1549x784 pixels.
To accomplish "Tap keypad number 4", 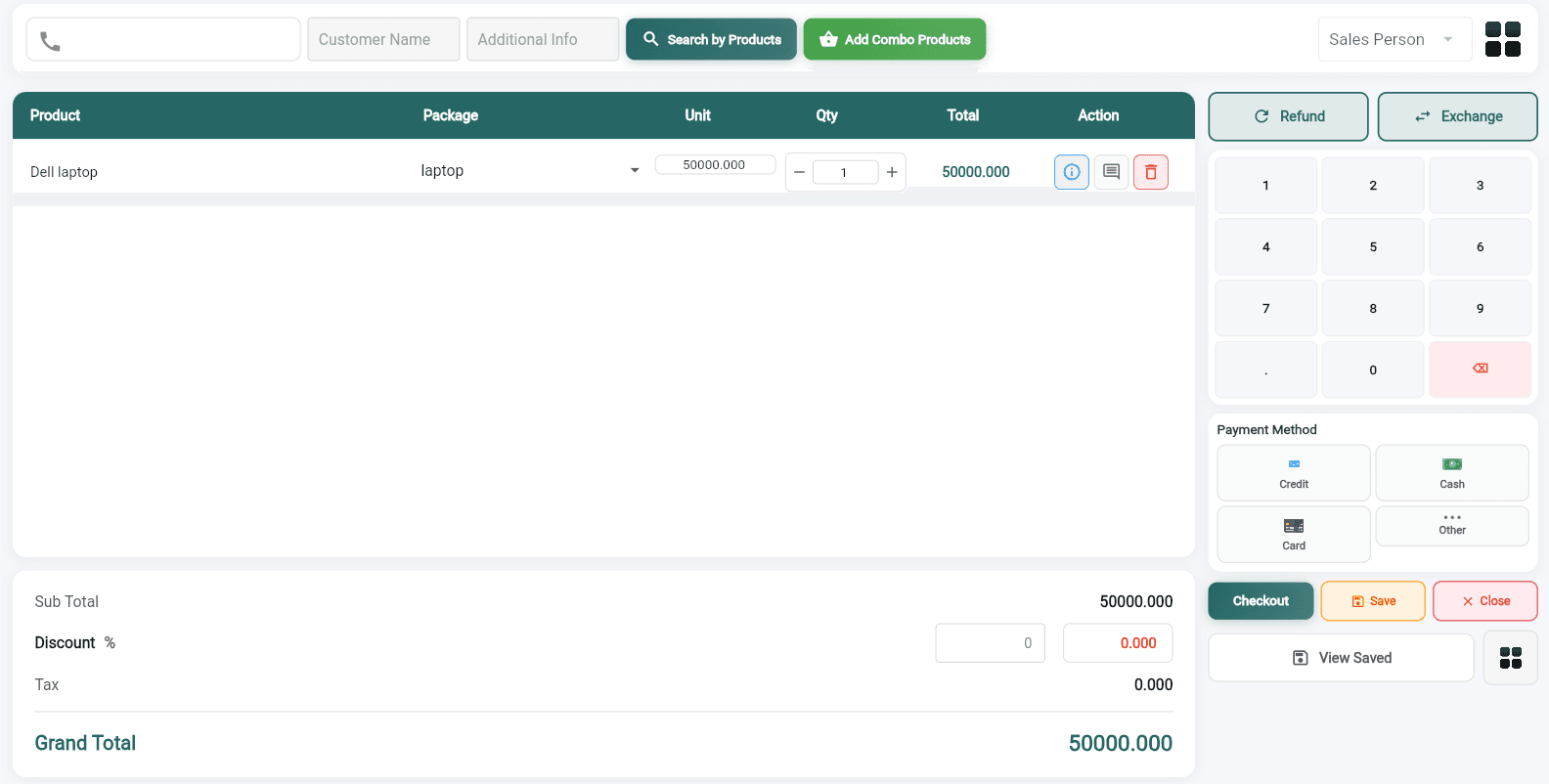I will coord(1265,246).
